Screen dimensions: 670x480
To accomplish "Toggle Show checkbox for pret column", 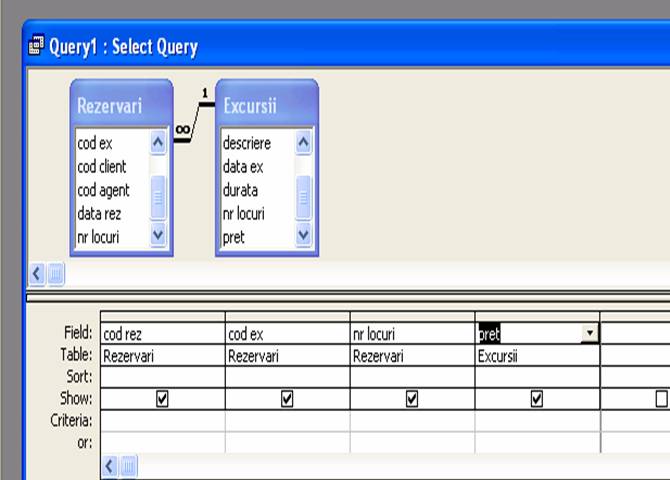I will point(537,399).
